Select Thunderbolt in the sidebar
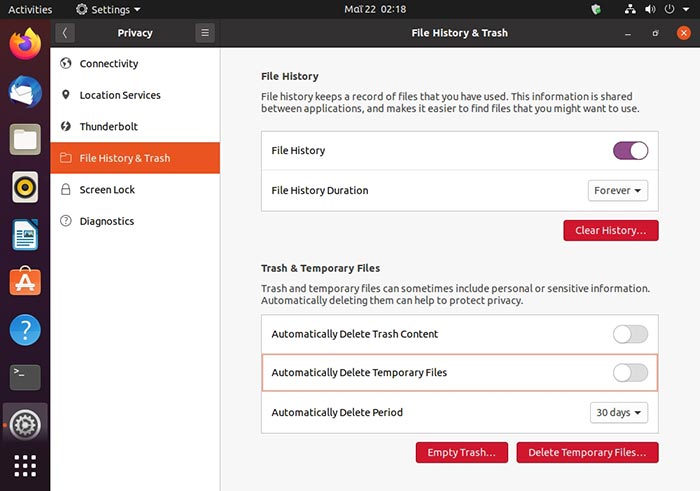 135,126
